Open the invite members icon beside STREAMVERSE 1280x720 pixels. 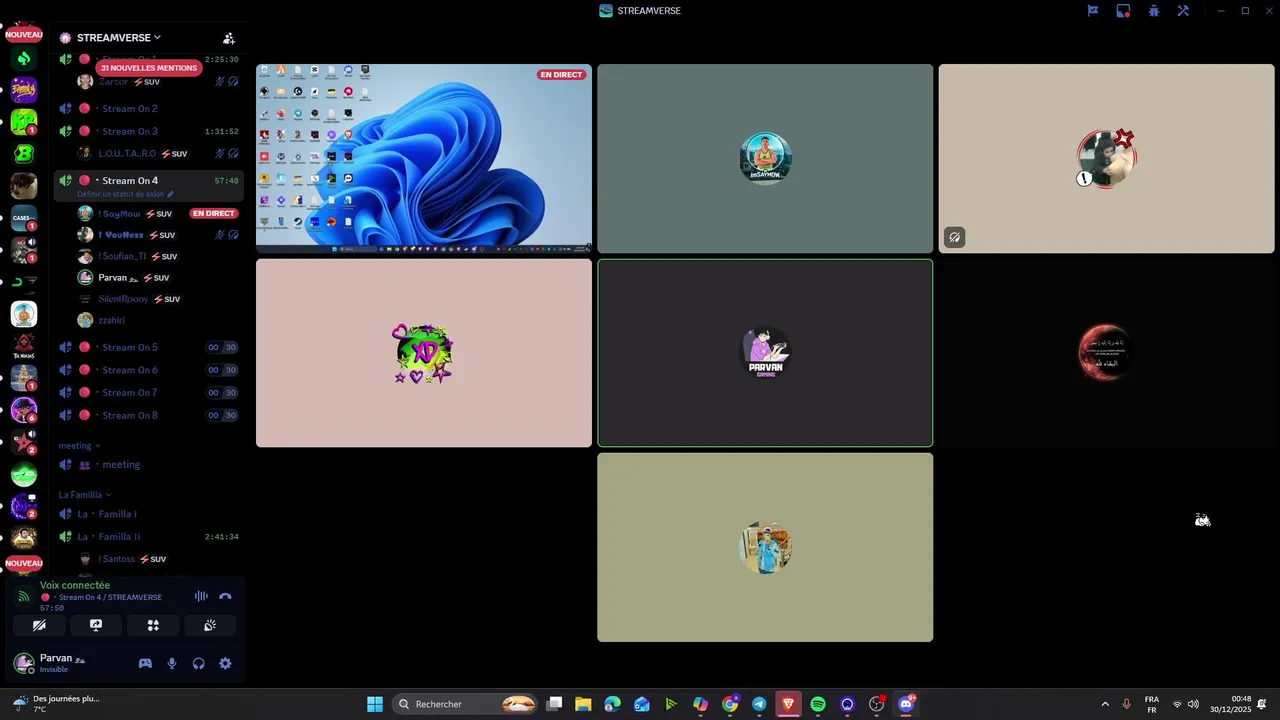[x=229, y=38]
